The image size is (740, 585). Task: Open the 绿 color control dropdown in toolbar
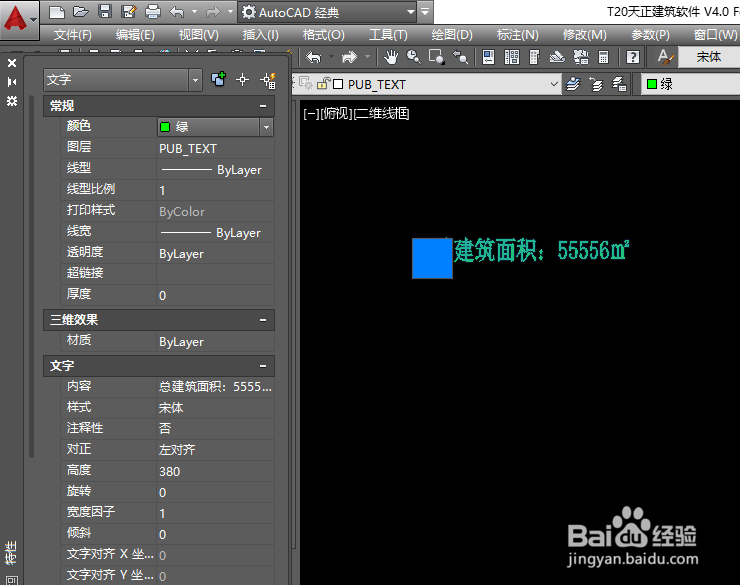point(691,84)
